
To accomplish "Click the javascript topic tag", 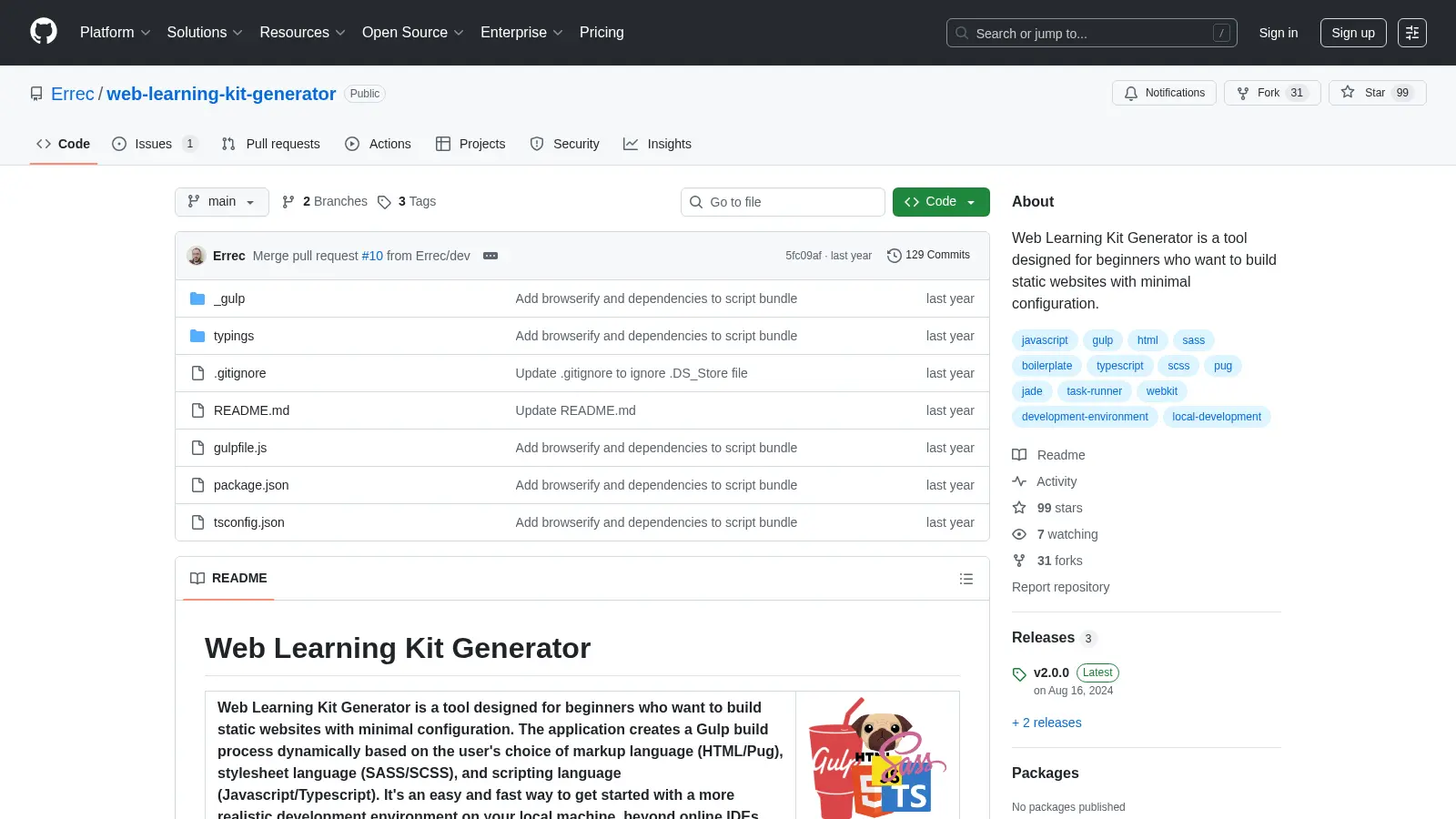I will click(1045, 340).
